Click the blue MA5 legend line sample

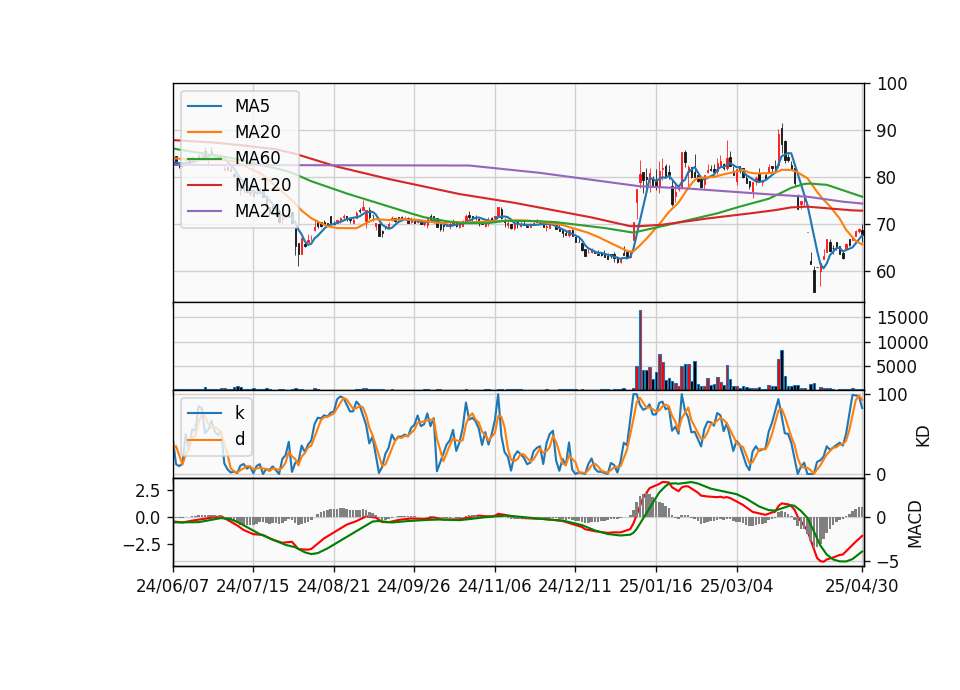pos(204,107)
